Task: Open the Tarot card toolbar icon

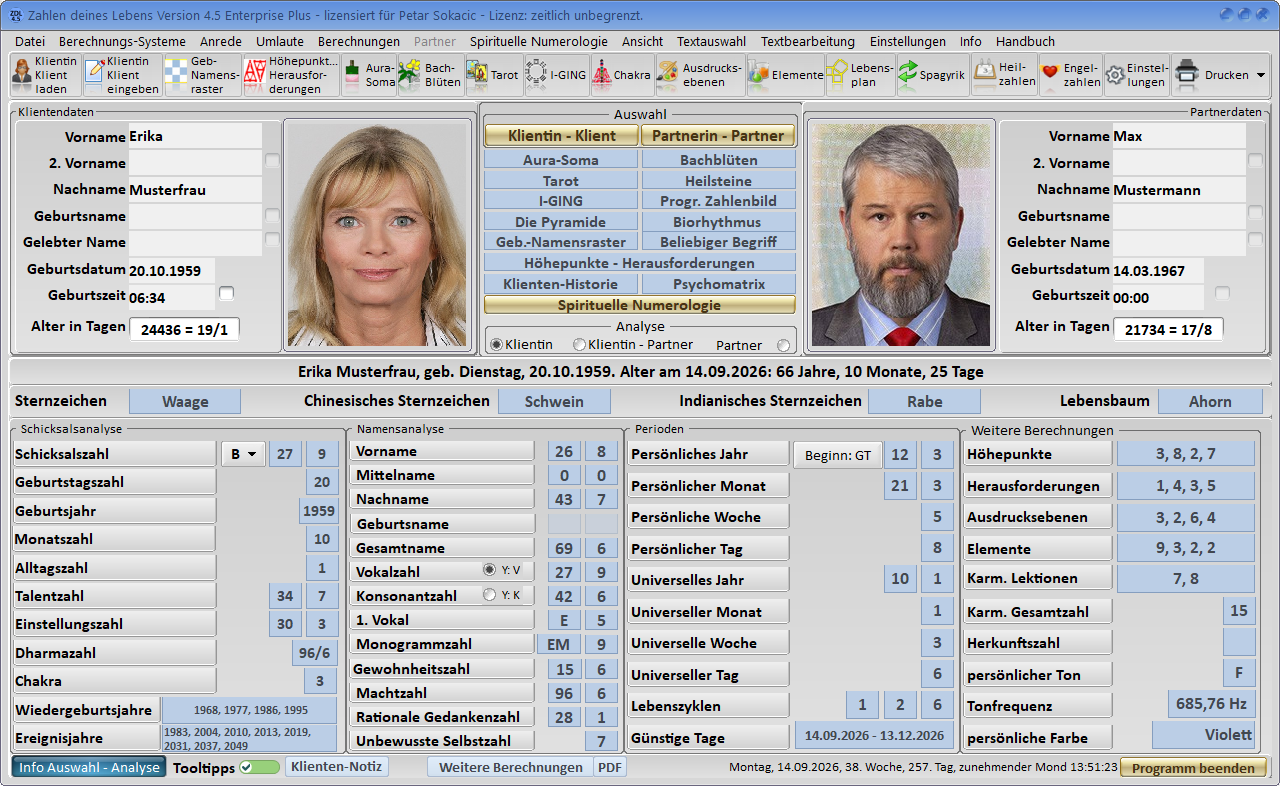Action: [x=493, y=75]
